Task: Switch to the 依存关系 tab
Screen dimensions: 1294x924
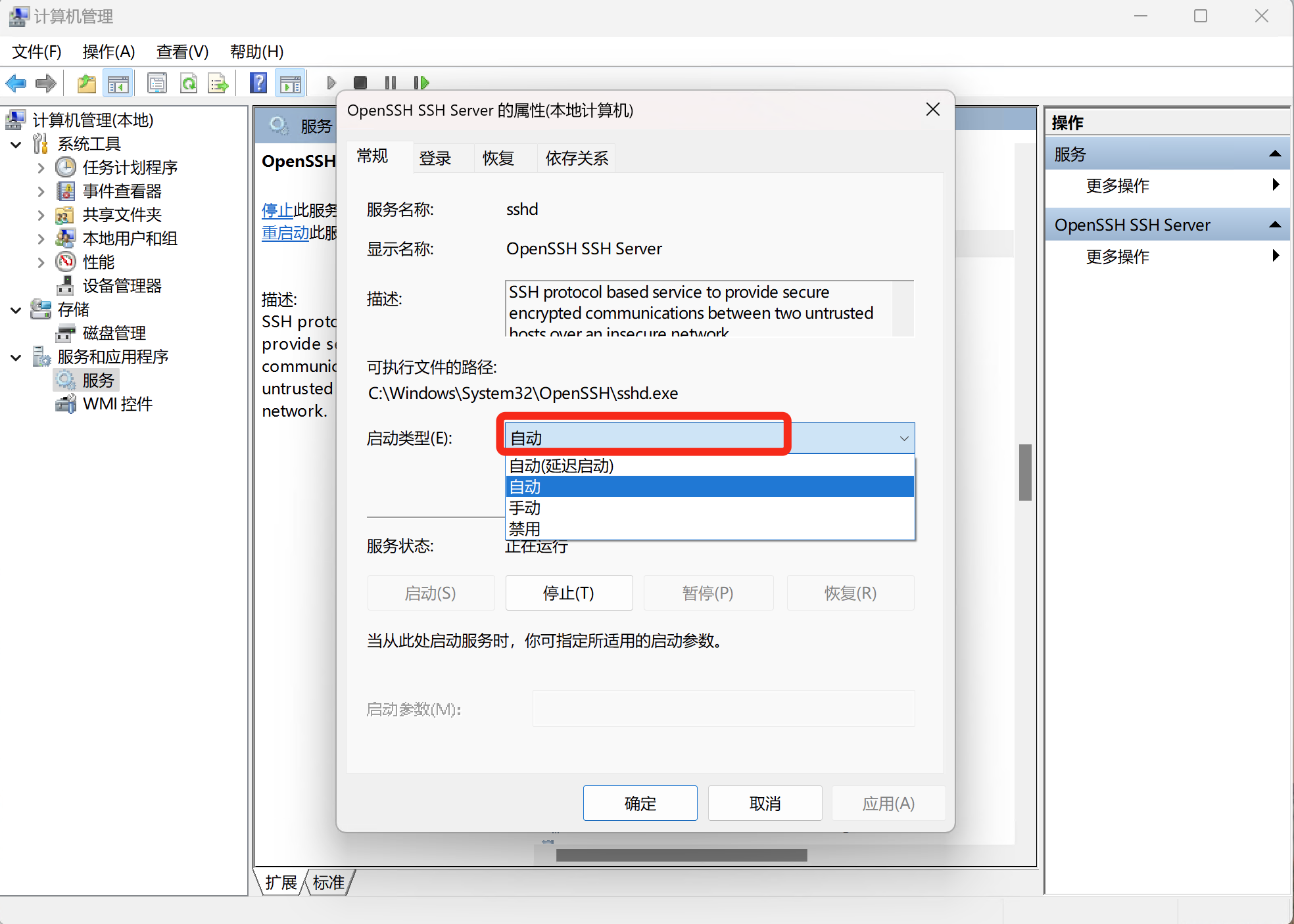Action: 577,158
